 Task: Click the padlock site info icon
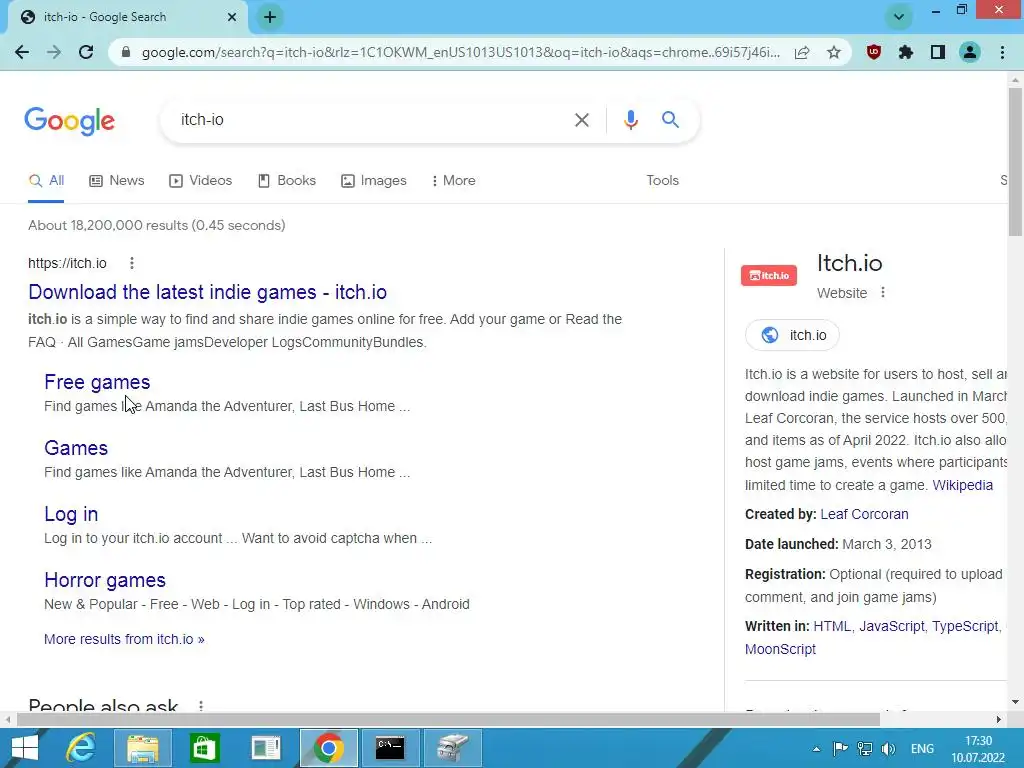point(126,52)
